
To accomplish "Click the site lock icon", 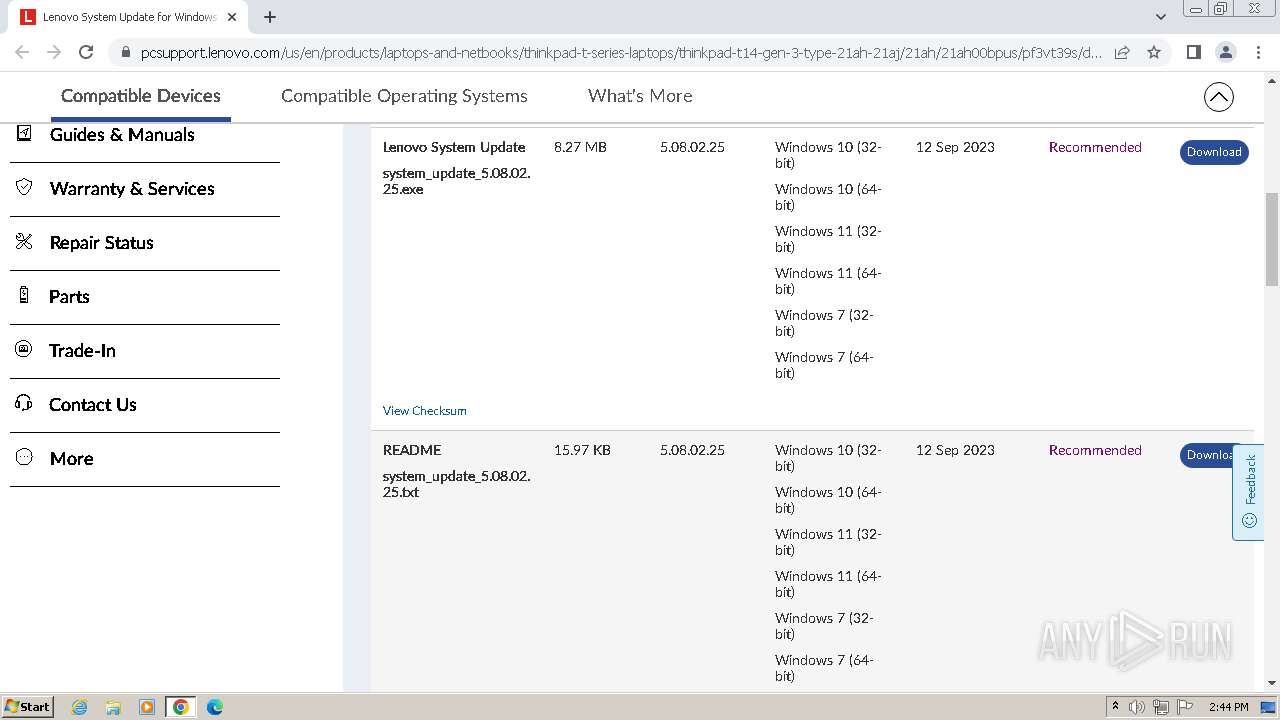I will click(125, 52).
